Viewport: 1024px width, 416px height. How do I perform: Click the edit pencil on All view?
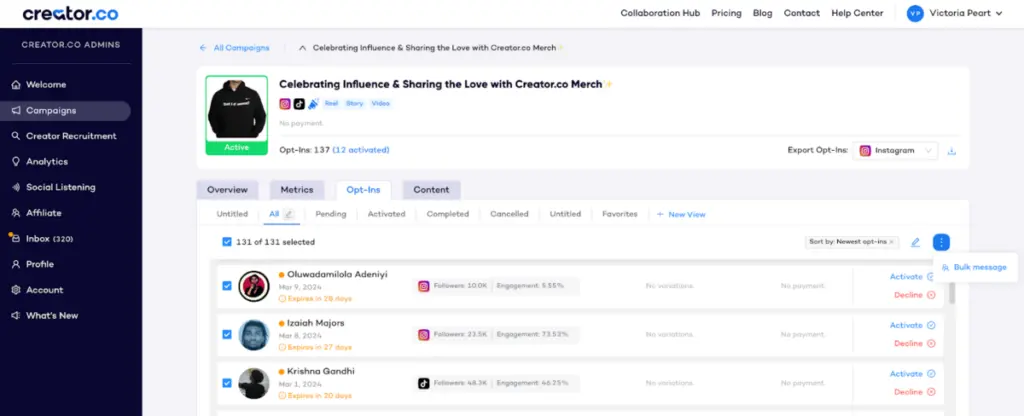coord(289,214)
